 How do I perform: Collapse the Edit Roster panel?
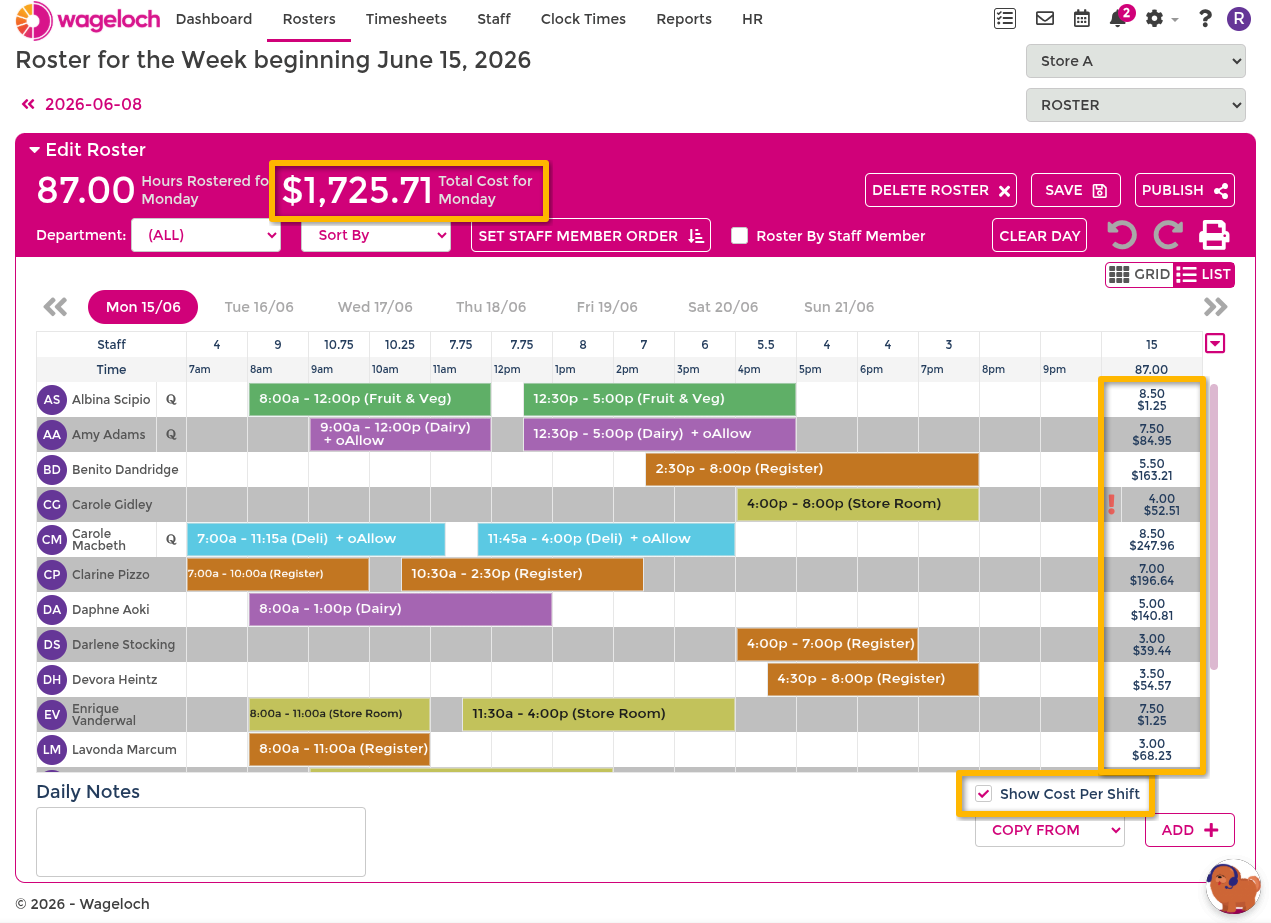point(88,150)
